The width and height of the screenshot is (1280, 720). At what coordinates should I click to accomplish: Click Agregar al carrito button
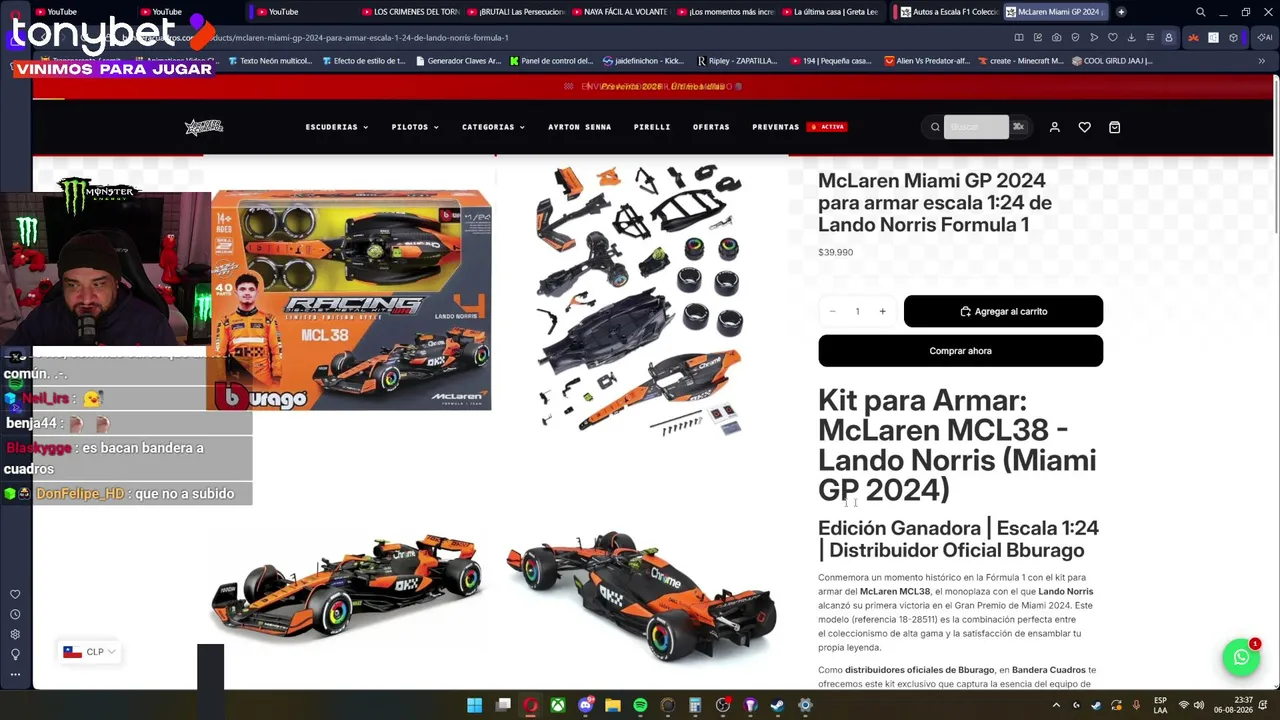click(x=1003, y=311)
